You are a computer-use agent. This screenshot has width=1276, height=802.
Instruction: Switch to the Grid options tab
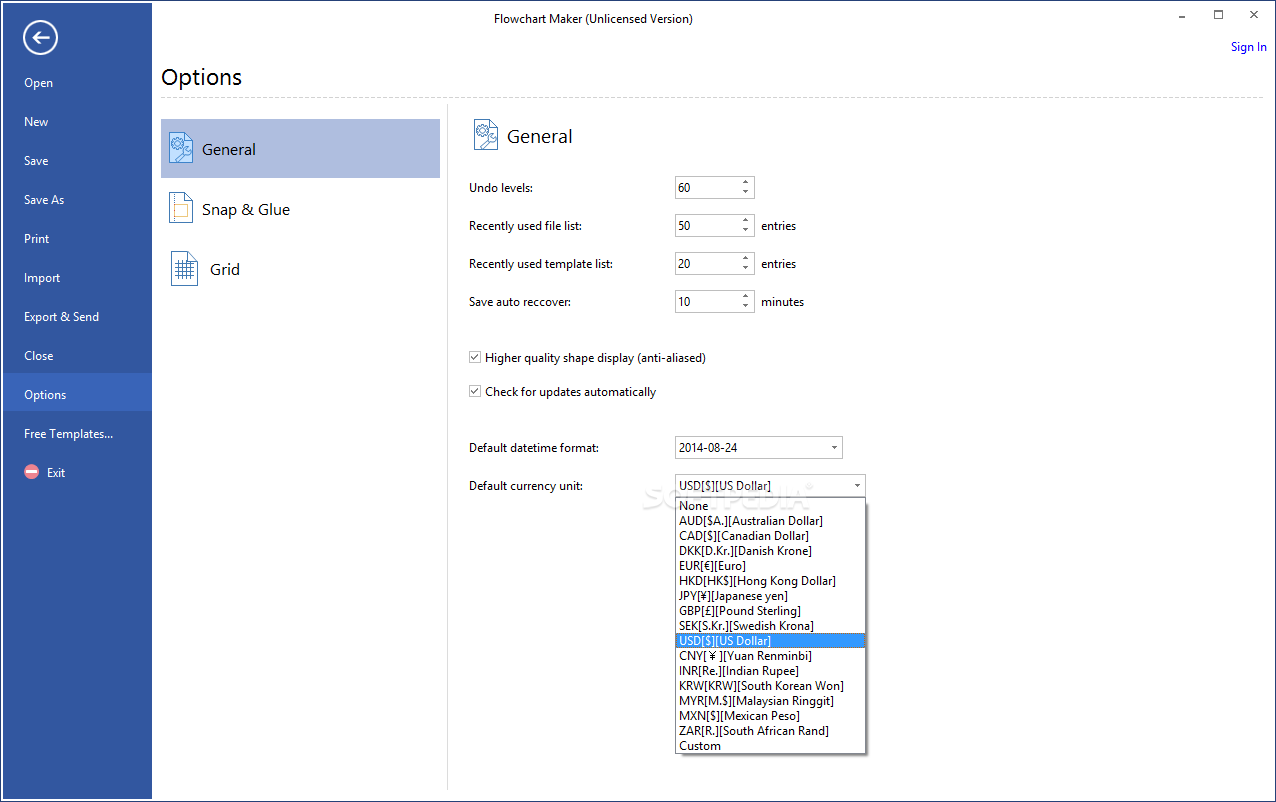pos(300,269)
